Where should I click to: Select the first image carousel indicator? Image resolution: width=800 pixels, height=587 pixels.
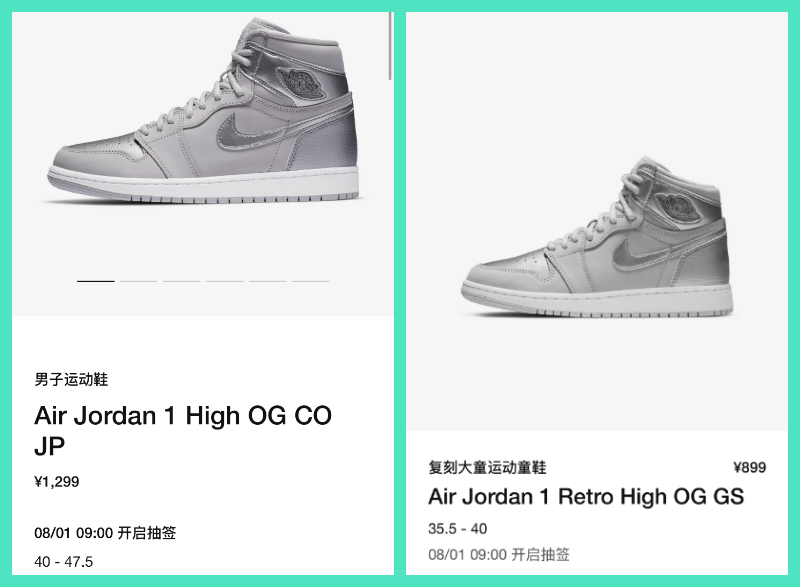(x=96, y=281)
